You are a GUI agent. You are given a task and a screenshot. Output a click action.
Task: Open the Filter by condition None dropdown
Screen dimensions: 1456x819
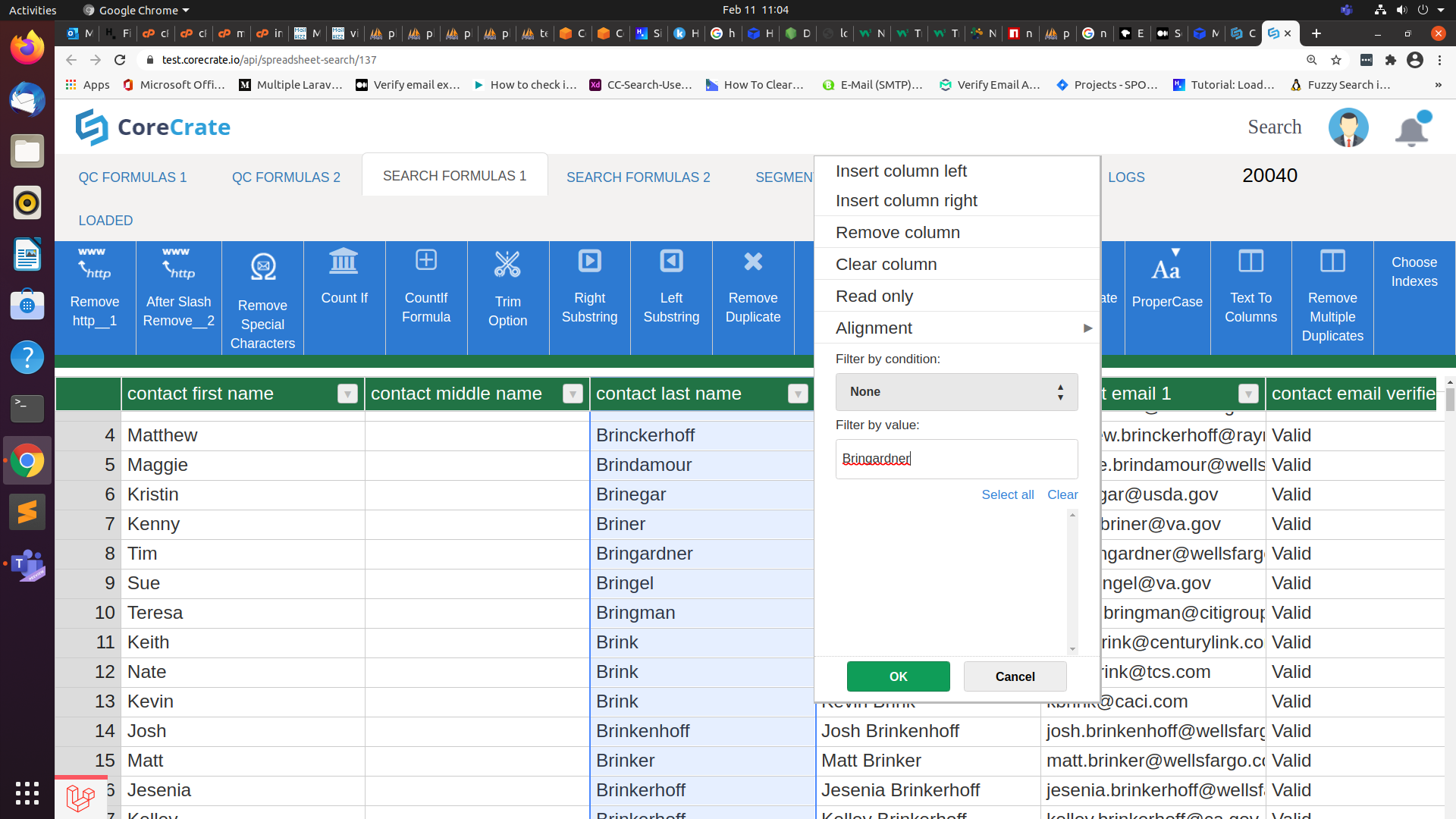coord(956,392)
